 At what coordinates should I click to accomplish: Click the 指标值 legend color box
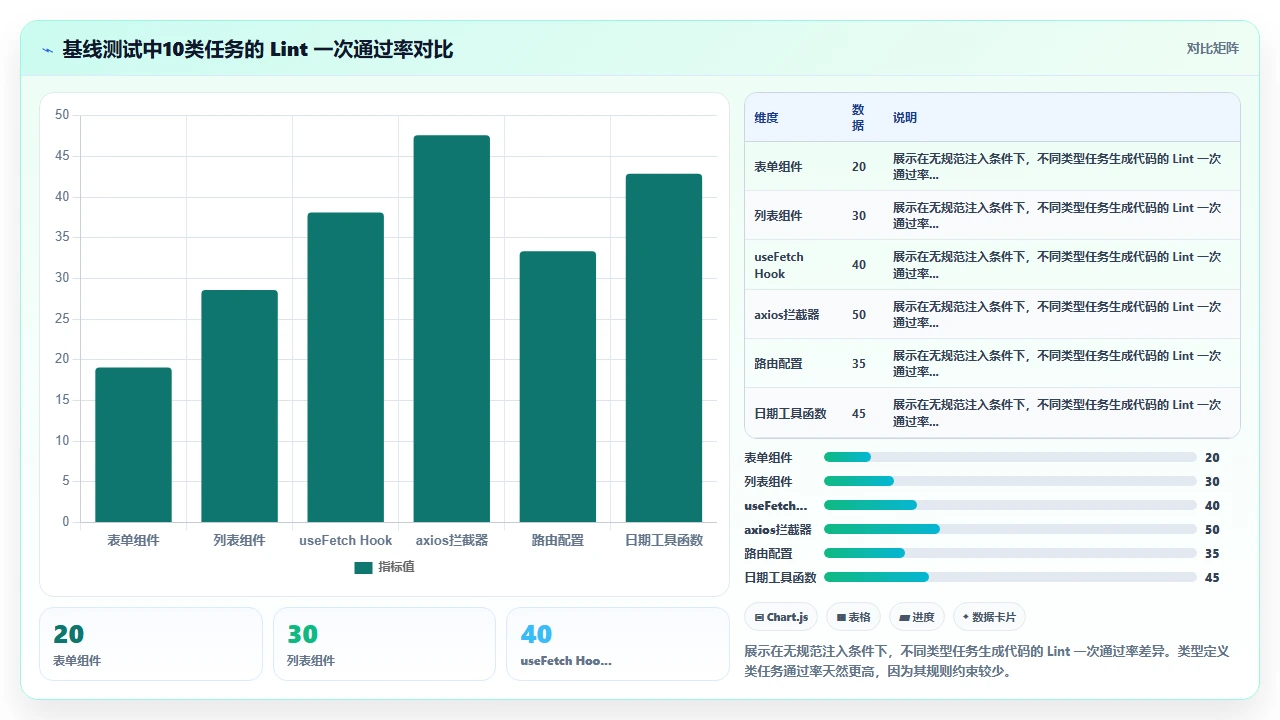point(363,567)
